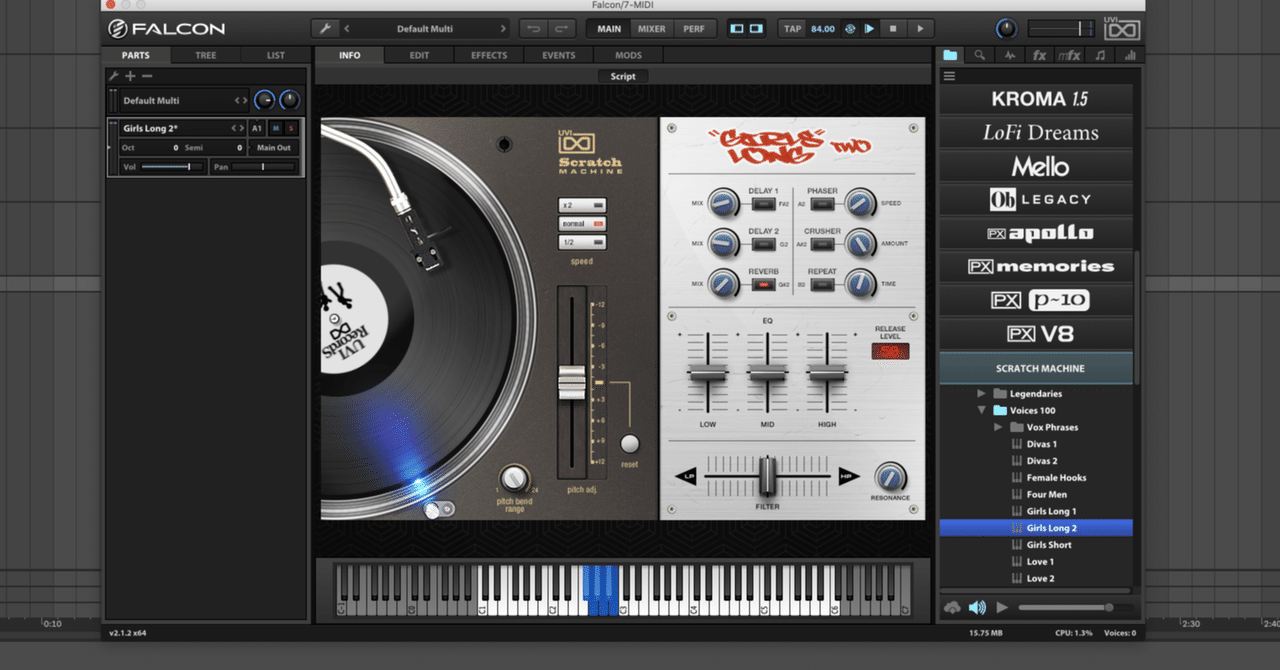
Task: Open the Default Multi preset arrows in Parts
Action: pyautogui.click(x=240, y=101)
